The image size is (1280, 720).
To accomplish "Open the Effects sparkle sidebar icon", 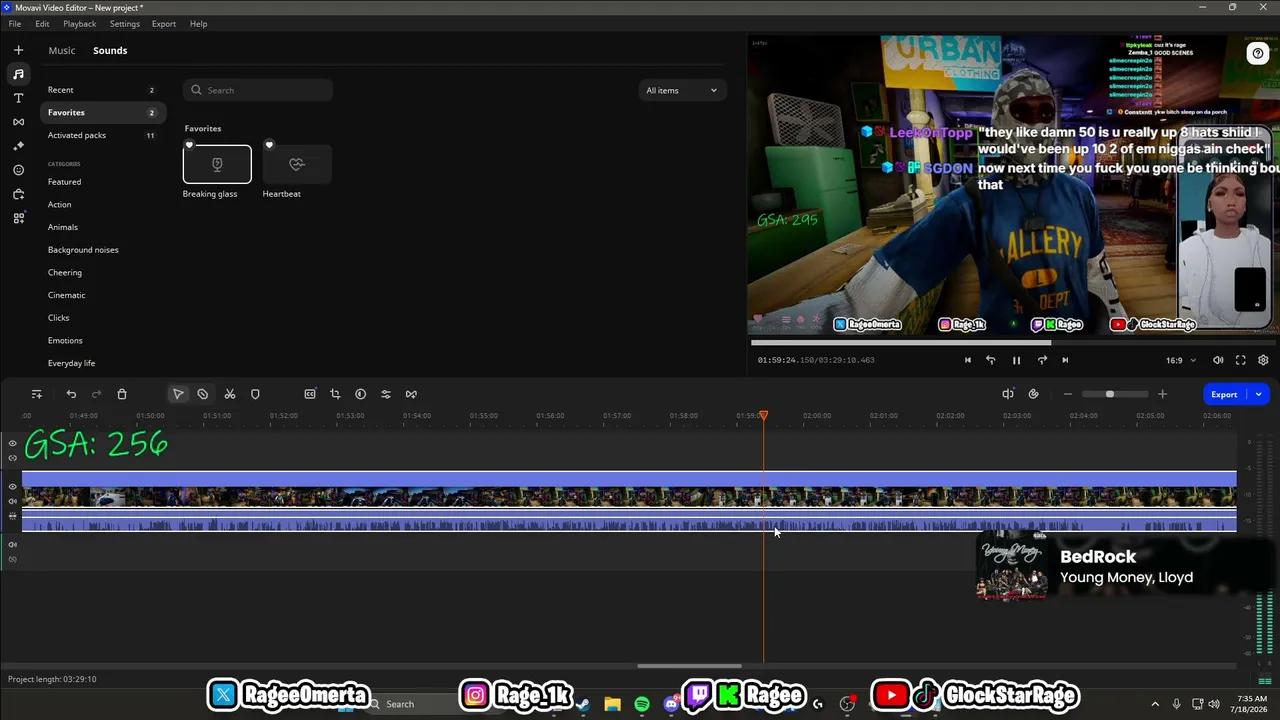I will tap(18, 146).
